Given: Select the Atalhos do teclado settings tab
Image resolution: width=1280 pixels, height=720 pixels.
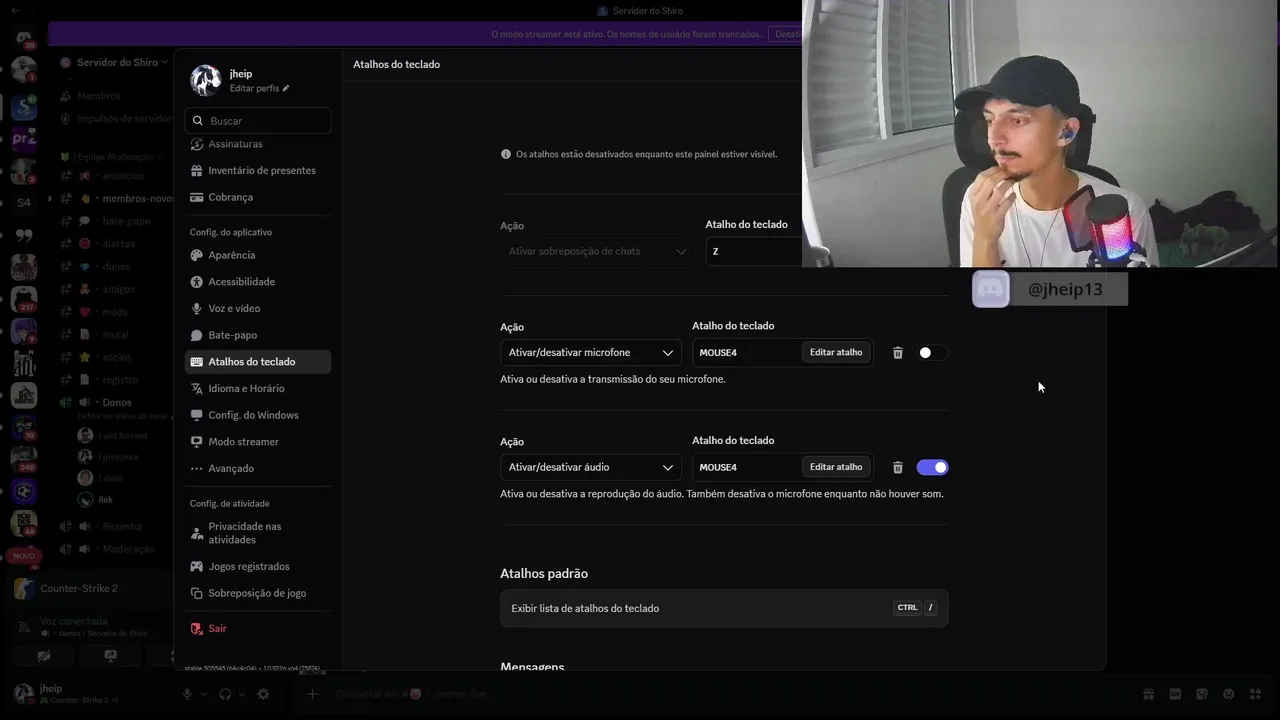Looking at the screenshot, I should tap(258, 362).
